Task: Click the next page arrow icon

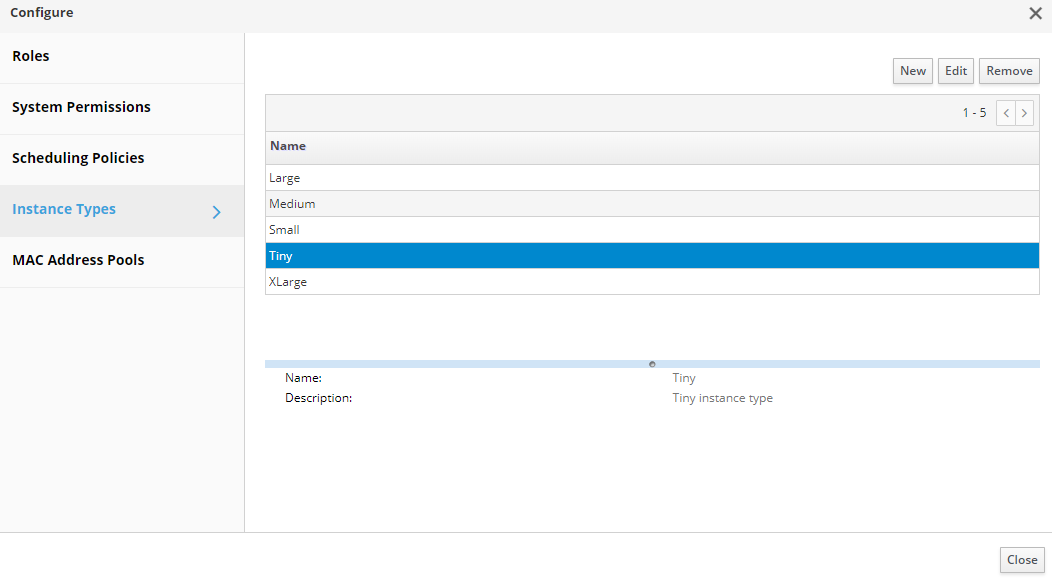Action: [x=1024, y=113]
